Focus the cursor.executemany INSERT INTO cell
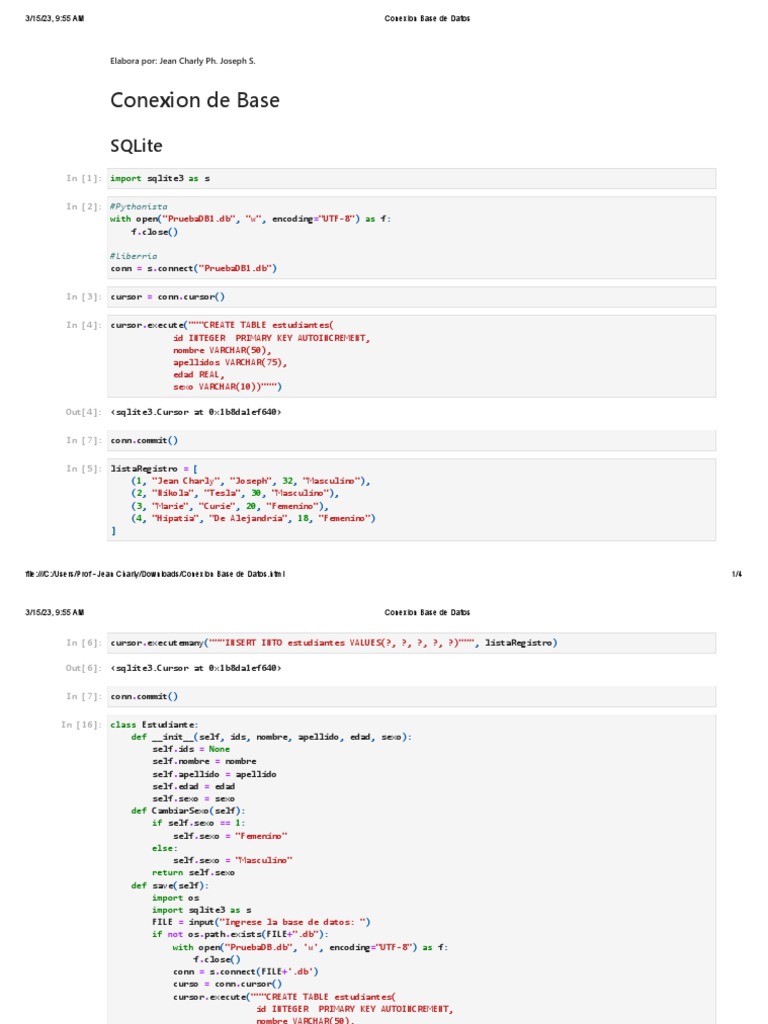768x1024 pixels. 411,643
